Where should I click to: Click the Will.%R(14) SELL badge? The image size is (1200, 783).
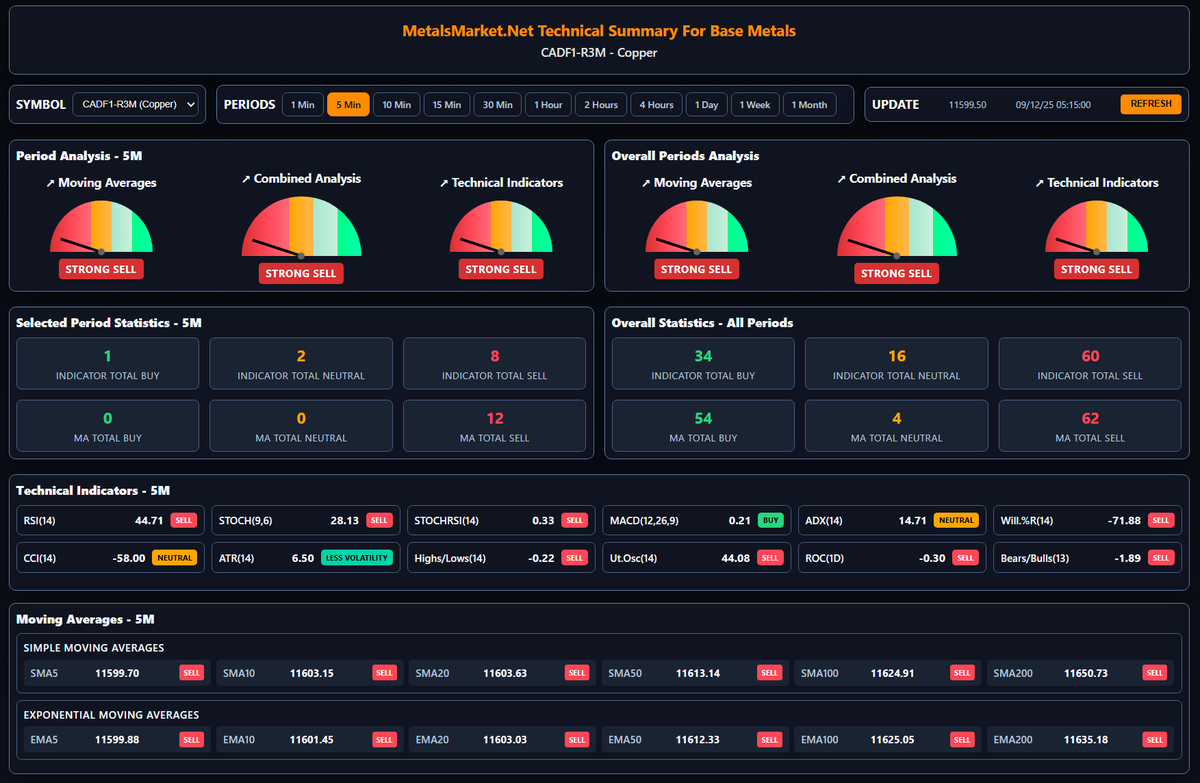(x=1160, y=520)
